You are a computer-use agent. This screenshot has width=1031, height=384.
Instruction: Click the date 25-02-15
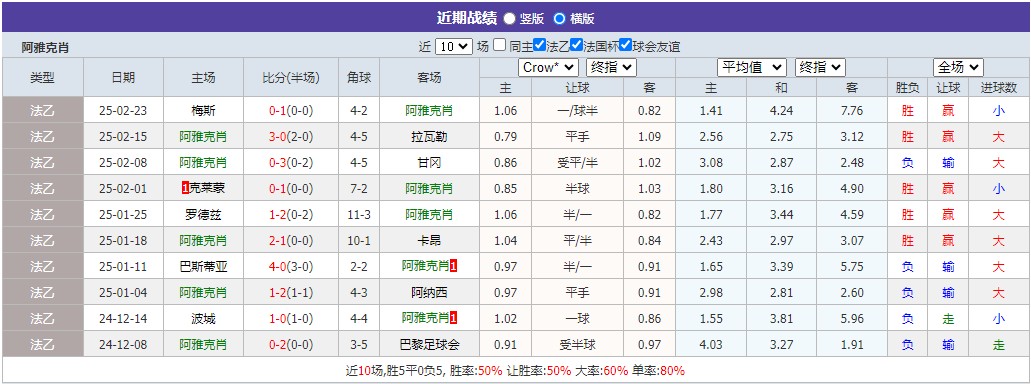(x=123, y=137)
